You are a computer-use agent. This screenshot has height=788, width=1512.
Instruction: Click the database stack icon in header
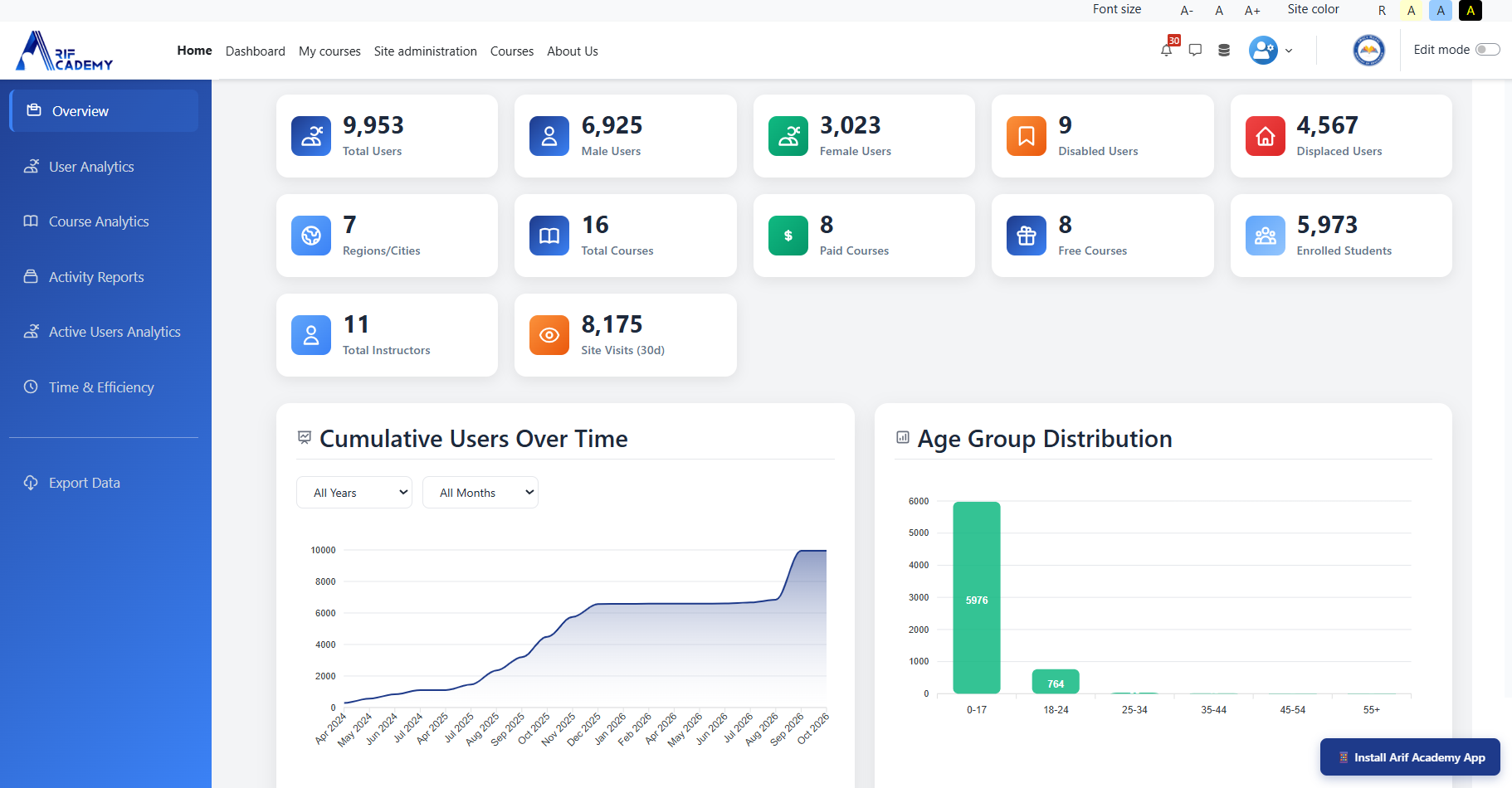1224,51
